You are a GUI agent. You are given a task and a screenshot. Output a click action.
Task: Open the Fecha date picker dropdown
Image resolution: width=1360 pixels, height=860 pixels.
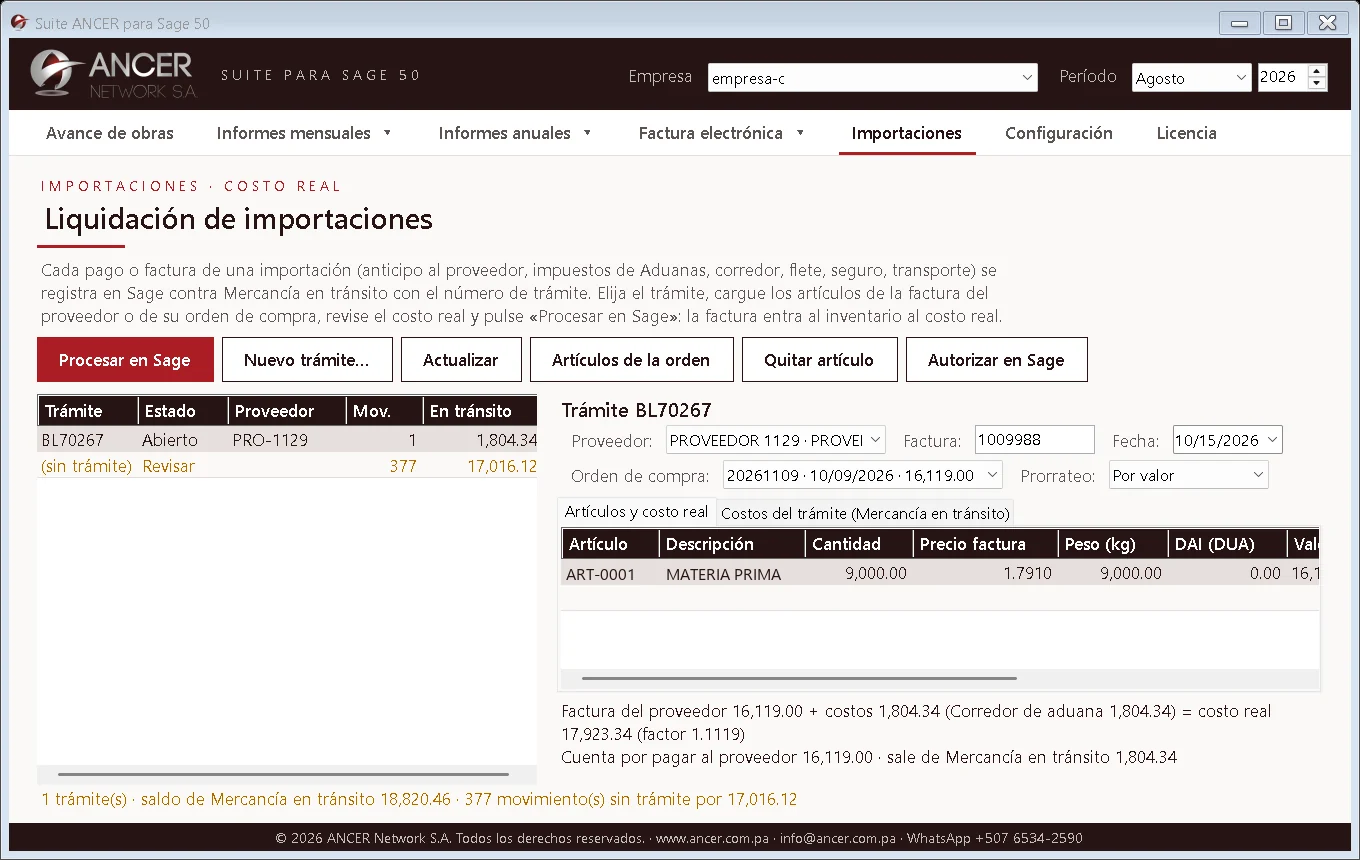[x=1272, y=440]
